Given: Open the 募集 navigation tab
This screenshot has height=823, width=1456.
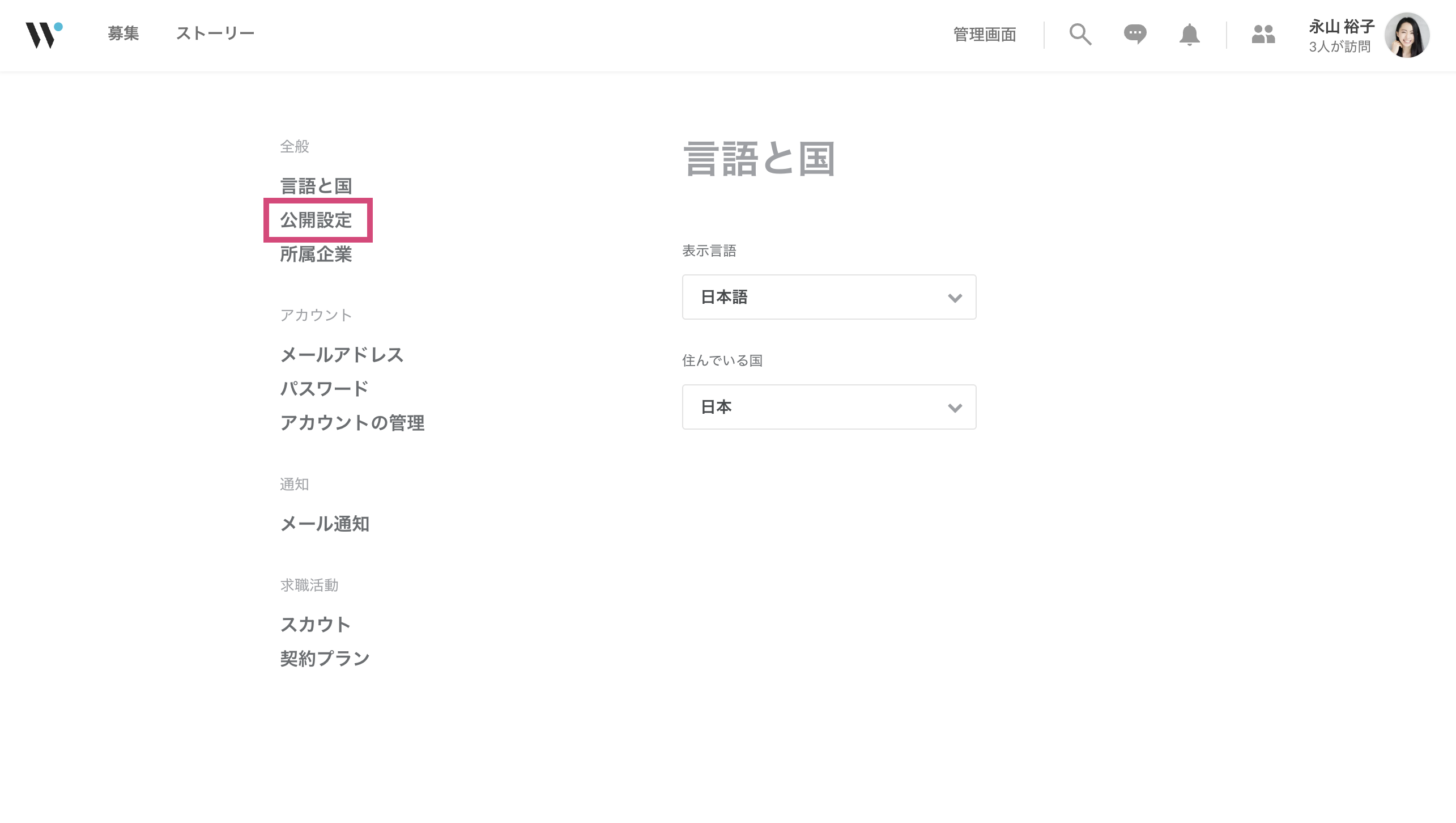Looking at the screenshot, I should pyautogui.click(x=124, y=33).
